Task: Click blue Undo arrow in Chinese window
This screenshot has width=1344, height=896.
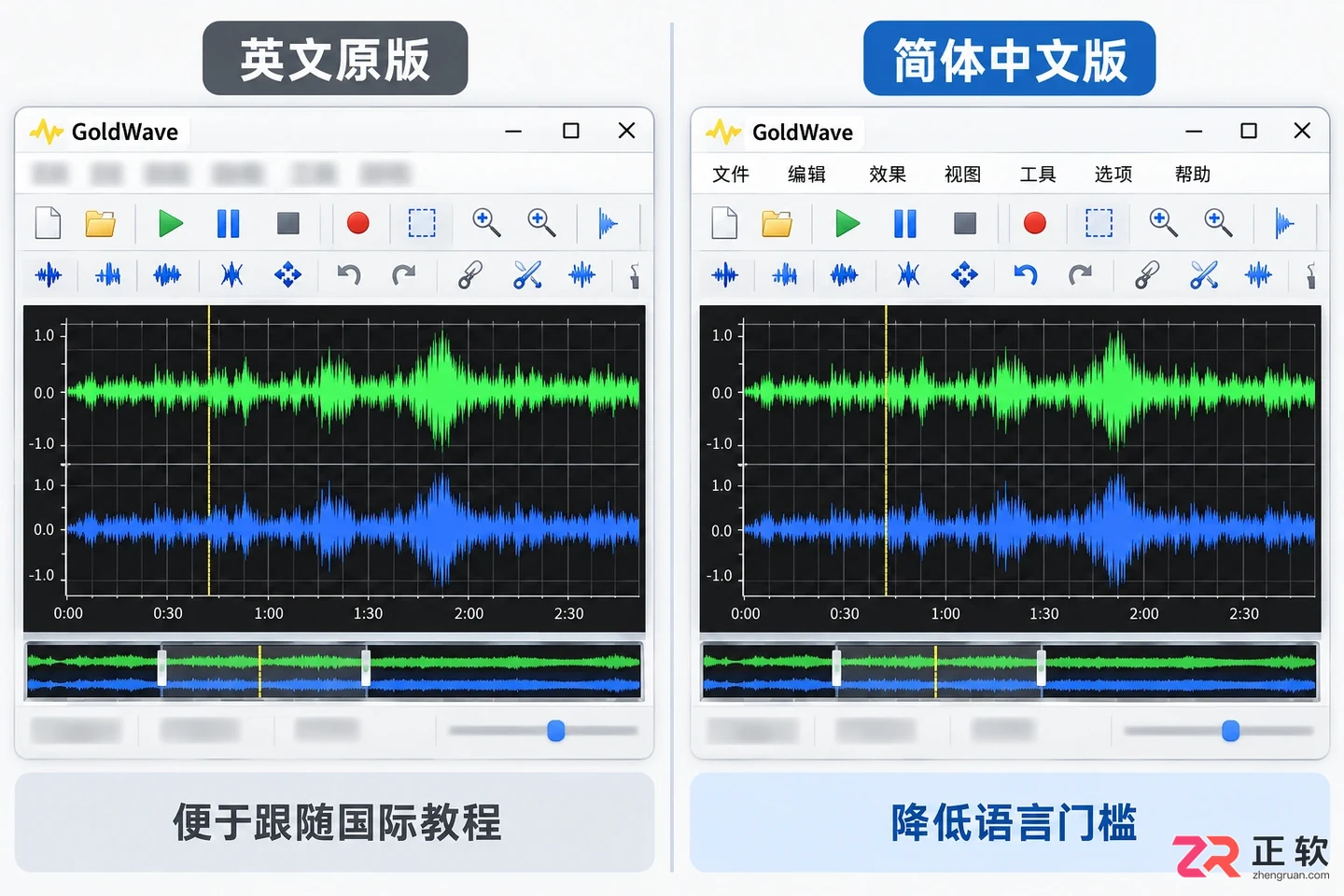Action: (x=1026, y=274)
